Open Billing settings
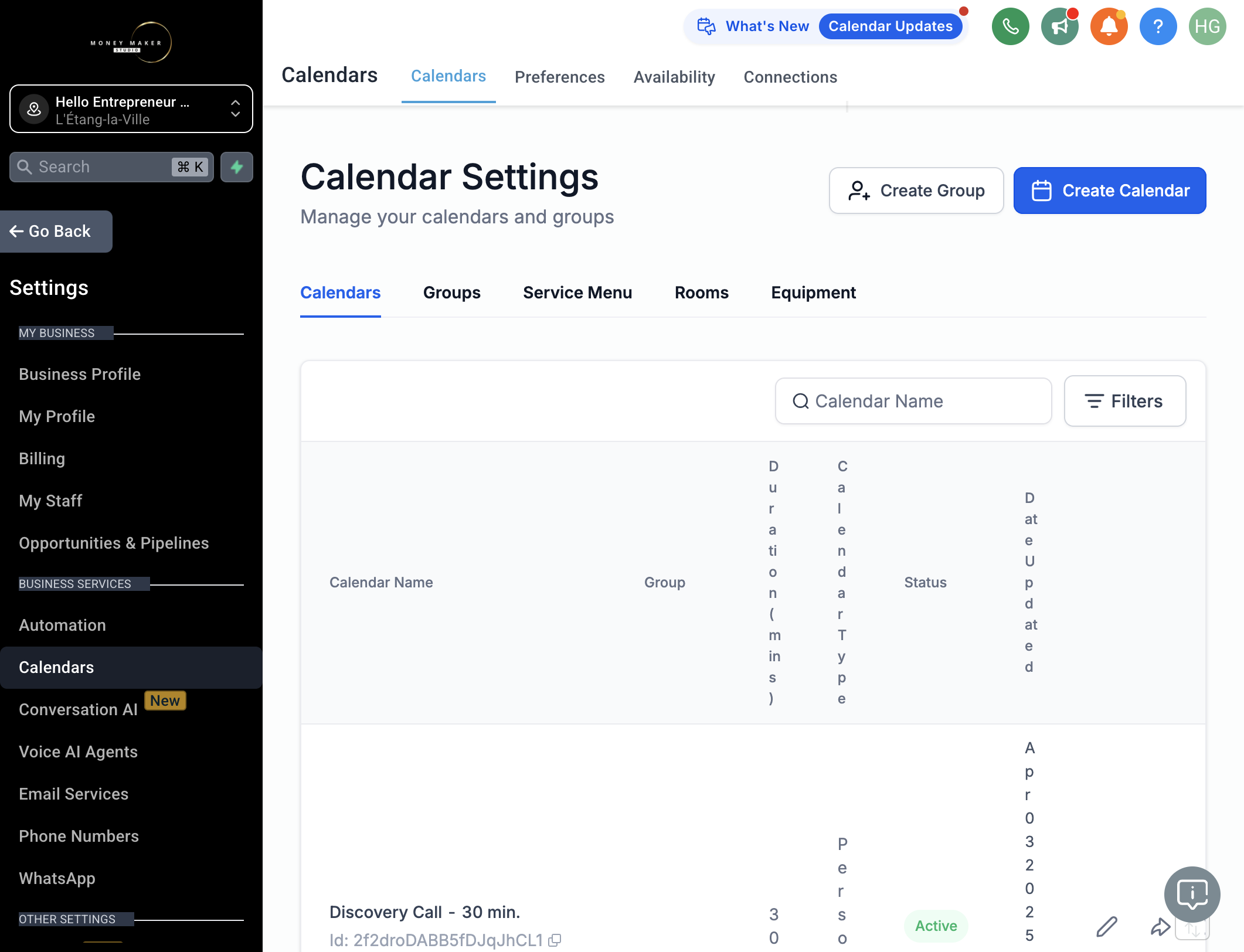Screen dimensions: 1244x952 coord(42,458)
